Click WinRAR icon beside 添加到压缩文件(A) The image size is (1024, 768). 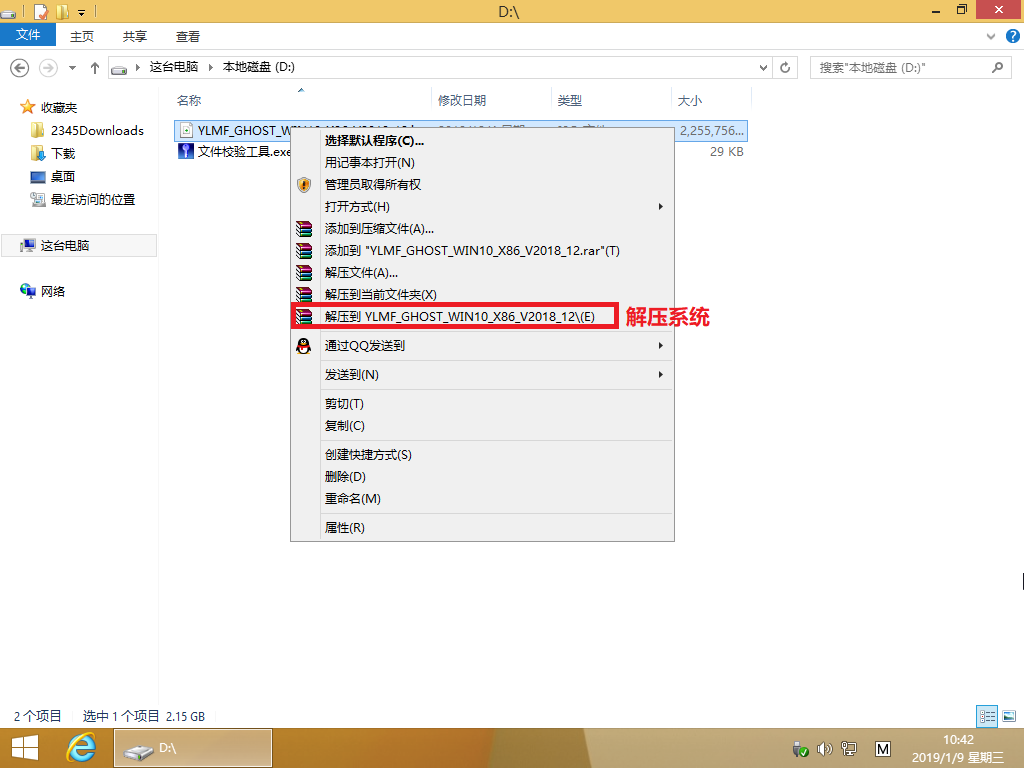(x=303, y=228)
